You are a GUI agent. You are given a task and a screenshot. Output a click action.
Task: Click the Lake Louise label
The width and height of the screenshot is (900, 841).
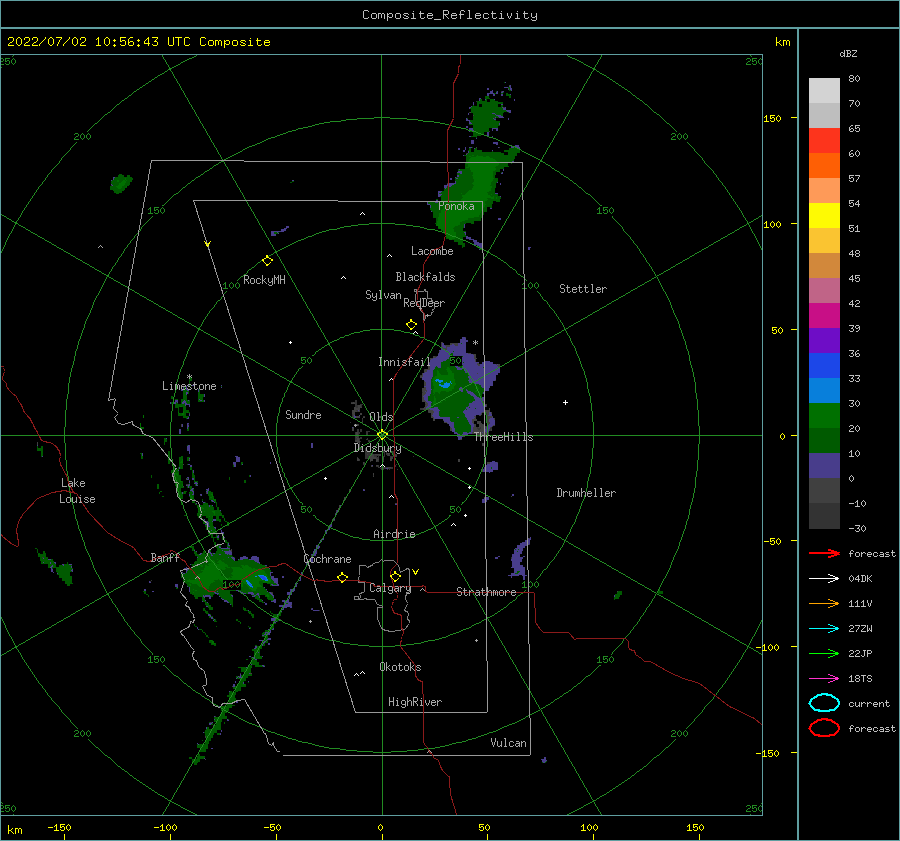pyautogui.click(x=77, y=491)
